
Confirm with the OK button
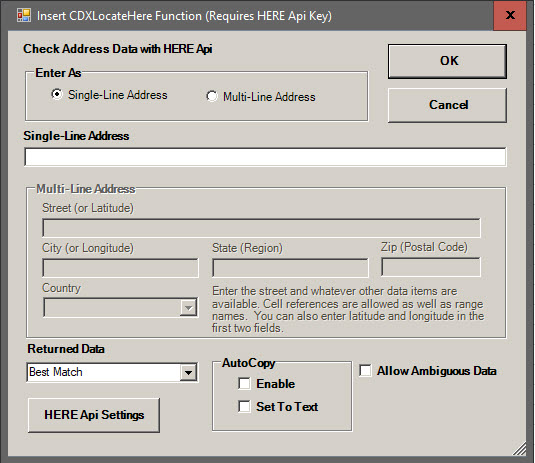447,61
